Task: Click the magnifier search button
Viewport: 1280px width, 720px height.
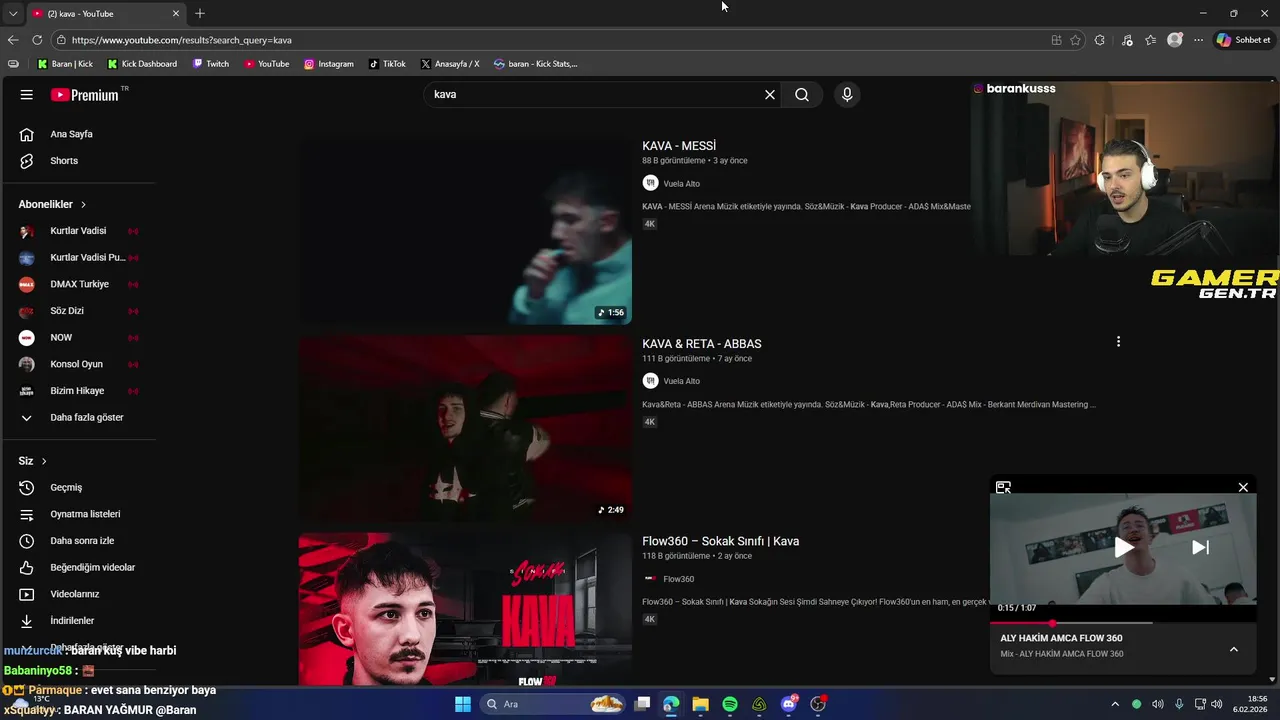Action: (x=802, y=94)
